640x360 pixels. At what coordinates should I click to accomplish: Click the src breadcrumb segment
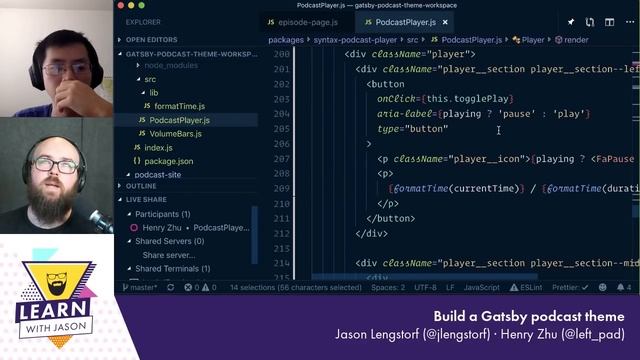pyautogui.click(x=413, y=40)
